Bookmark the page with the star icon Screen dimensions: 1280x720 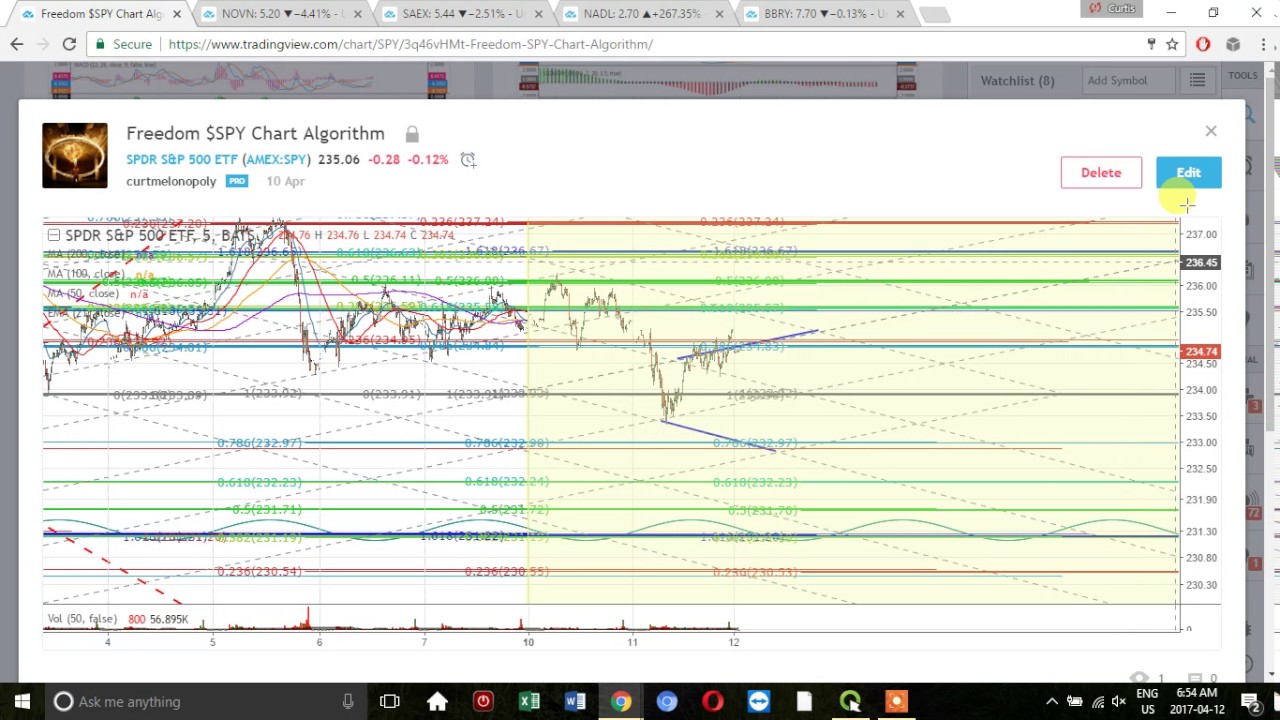[1172, 44]
